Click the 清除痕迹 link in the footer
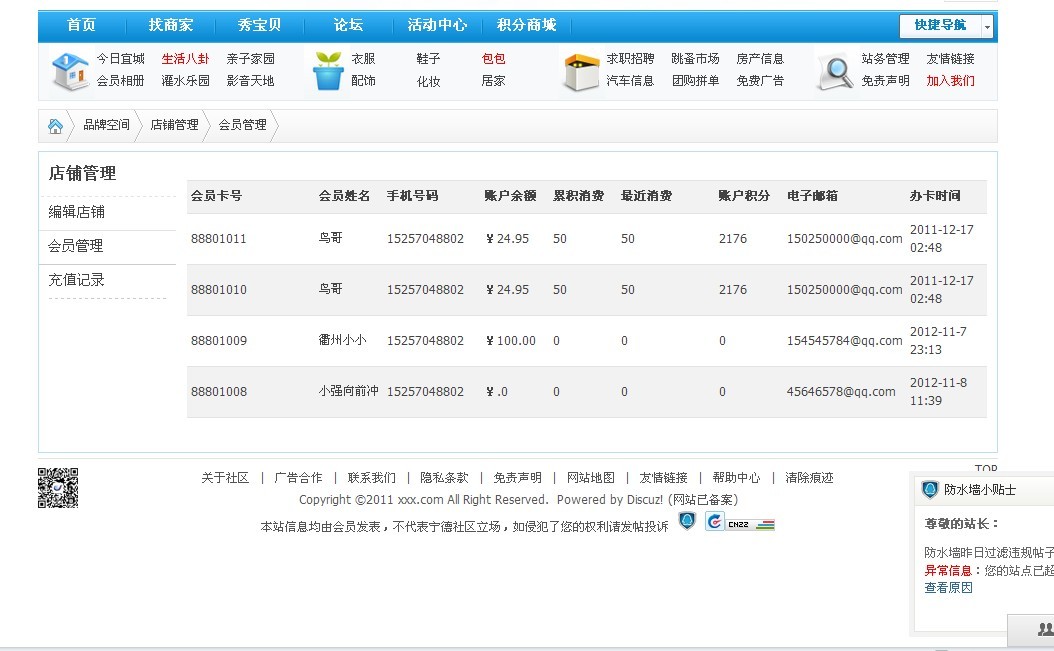Image resolution: width=1054 pixels, height=651 pixels. (x=809, y=478)
